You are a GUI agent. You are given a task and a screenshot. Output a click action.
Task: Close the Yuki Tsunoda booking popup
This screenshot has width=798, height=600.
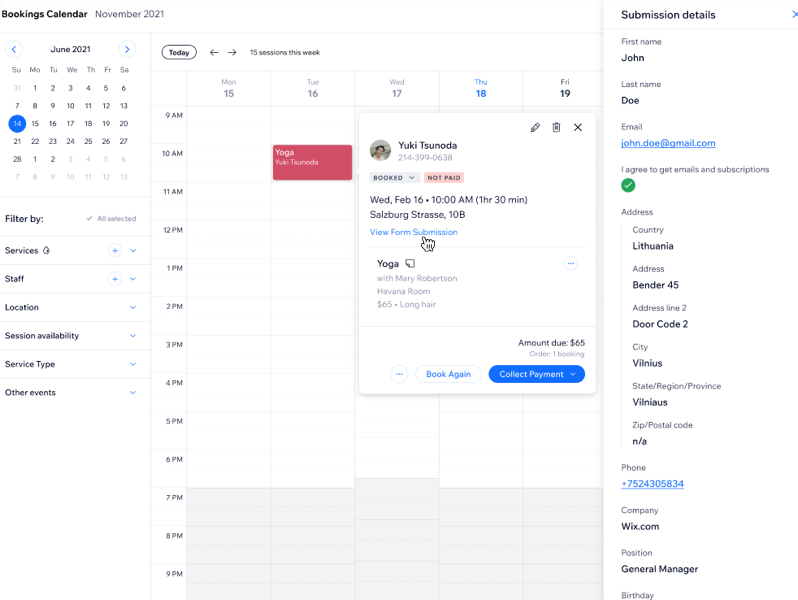578,128
